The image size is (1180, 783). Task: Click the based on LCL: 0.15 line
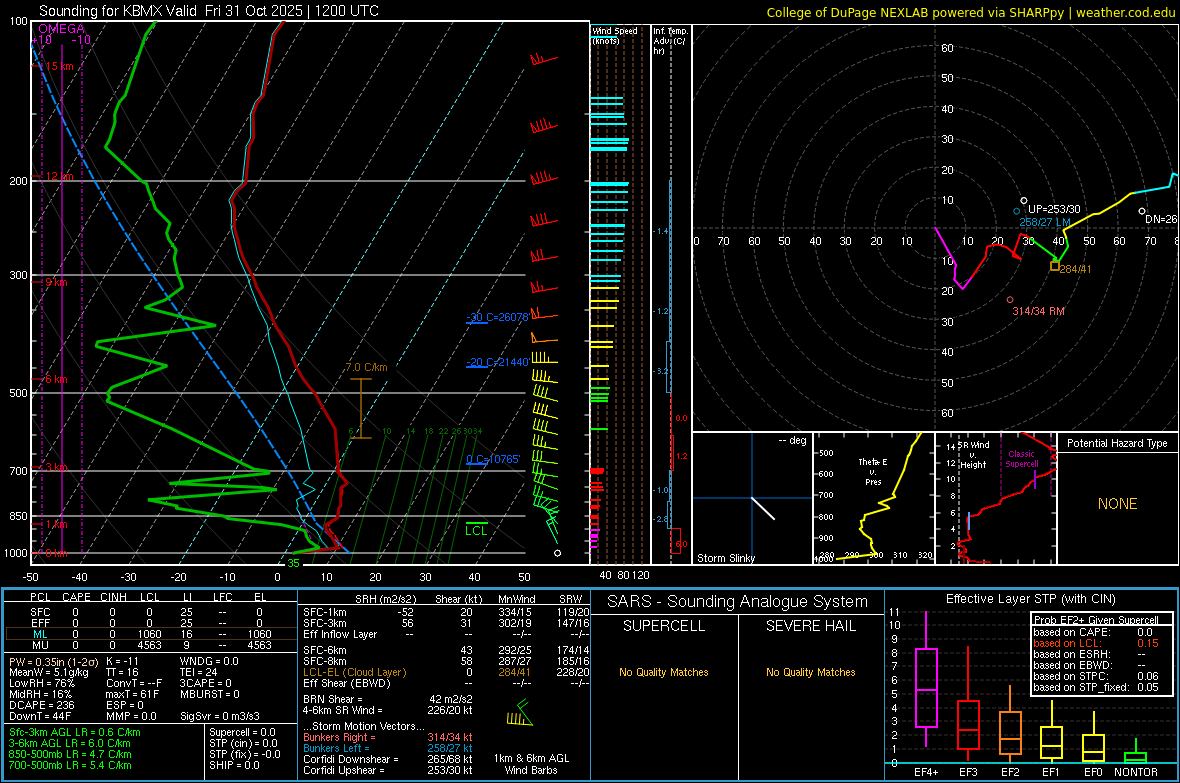point(1096,643)
